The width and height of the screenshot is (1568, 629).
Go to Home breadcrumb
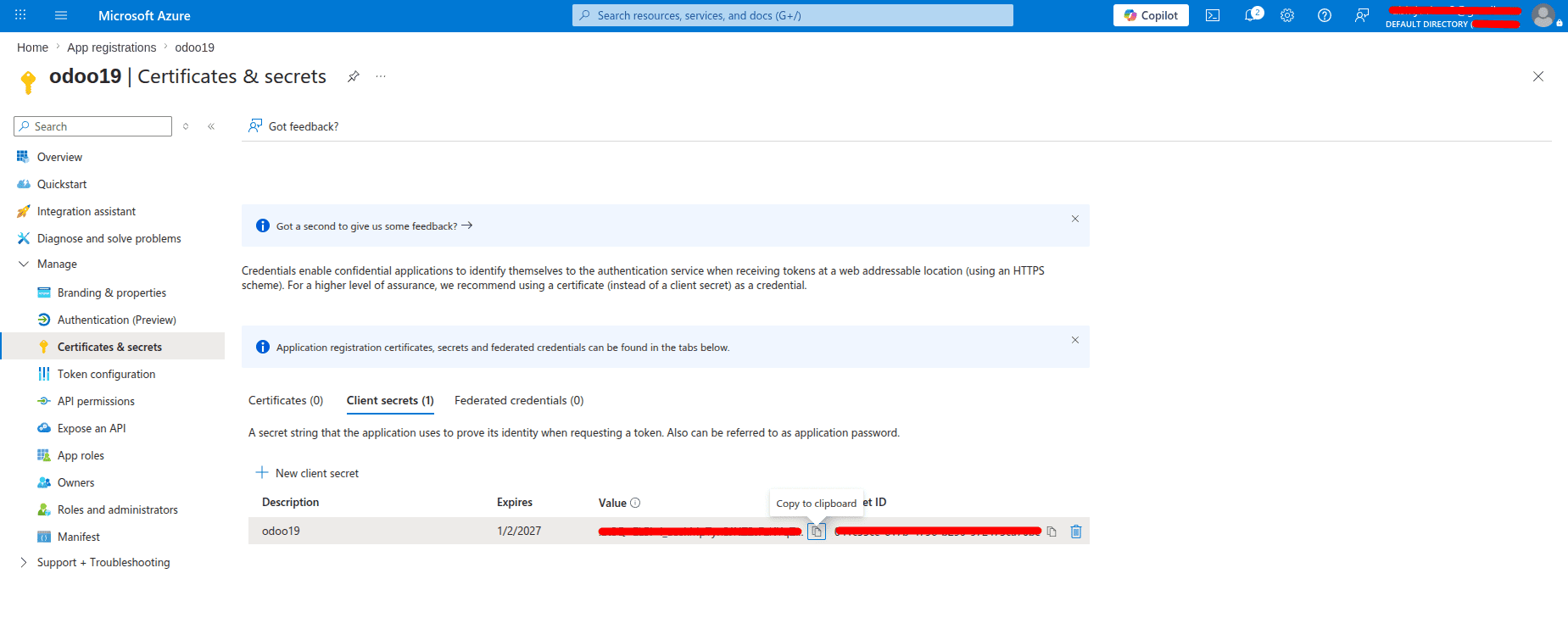tap(32, 47)
